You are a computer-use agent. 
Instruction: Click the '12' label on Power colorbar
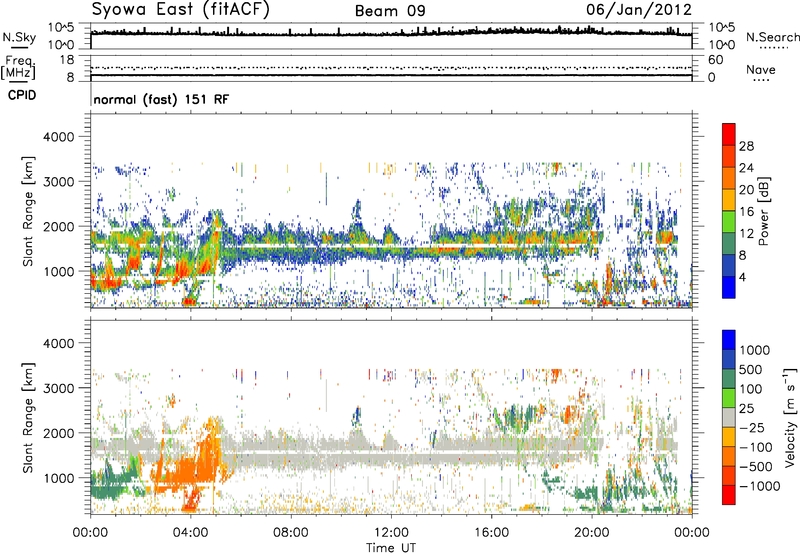coord(746,234)
